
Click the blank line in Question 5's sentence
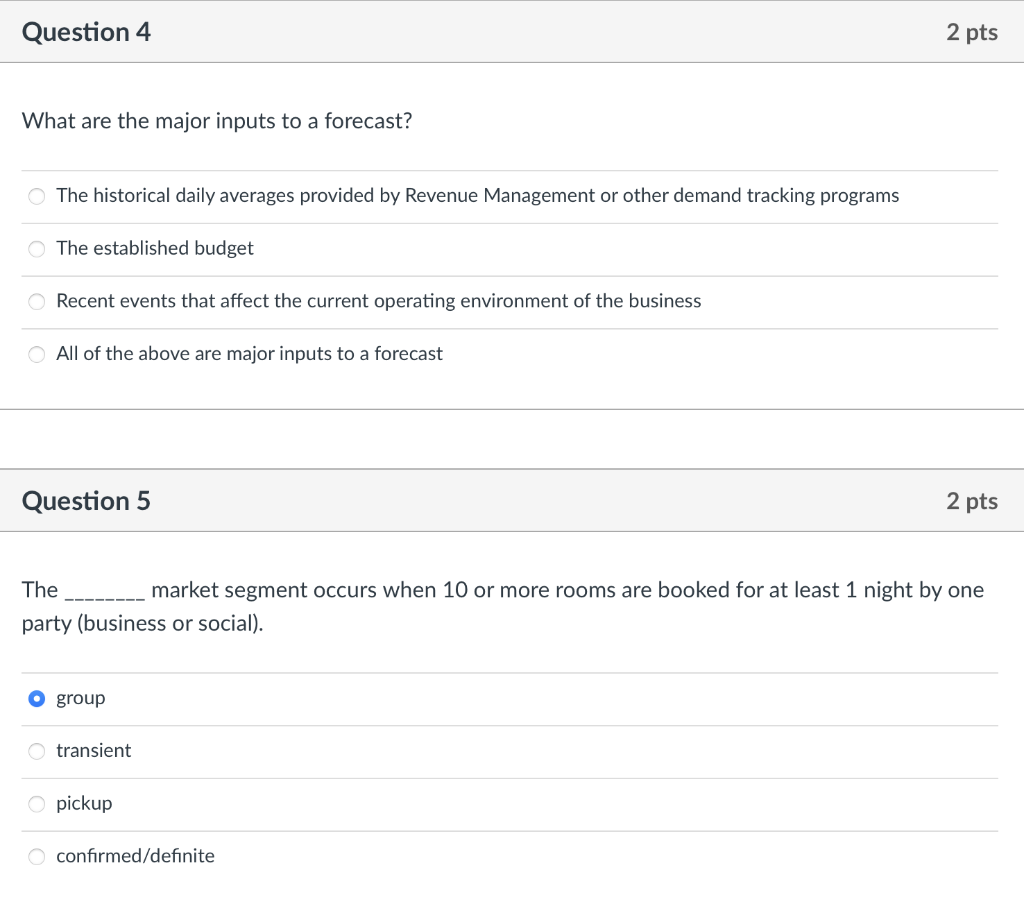[x=104, y=593]
